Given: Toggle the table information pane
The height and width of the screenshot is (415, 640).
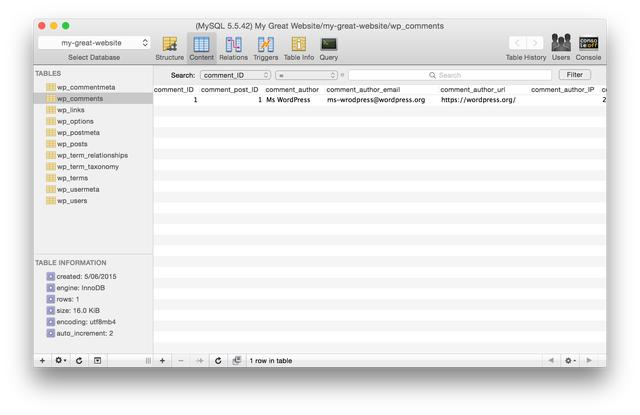Looking at the screenshot, I should (x=98, y=361).
